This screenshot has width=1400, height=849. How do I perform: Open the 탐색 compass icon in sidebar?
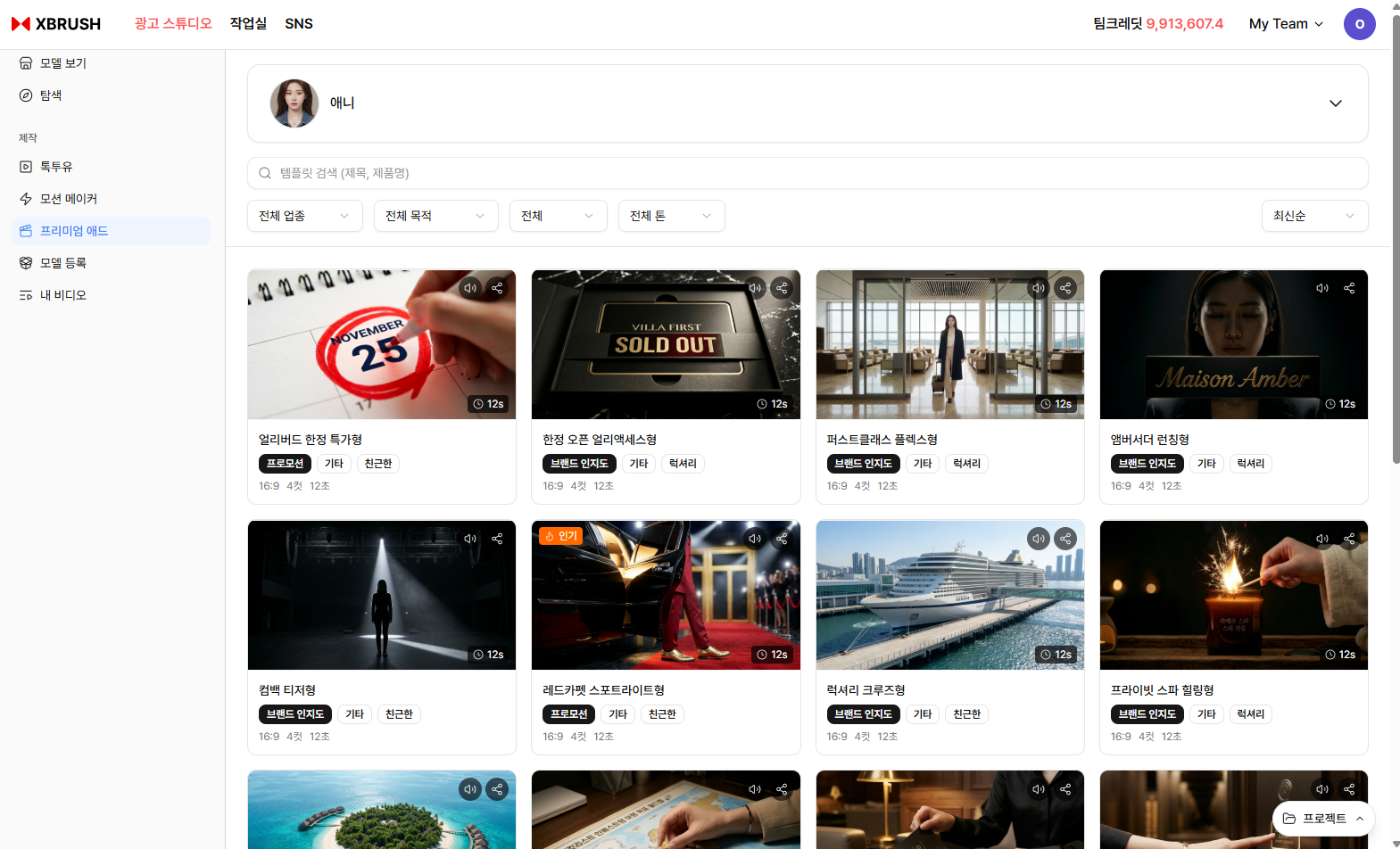click(26, 95)
